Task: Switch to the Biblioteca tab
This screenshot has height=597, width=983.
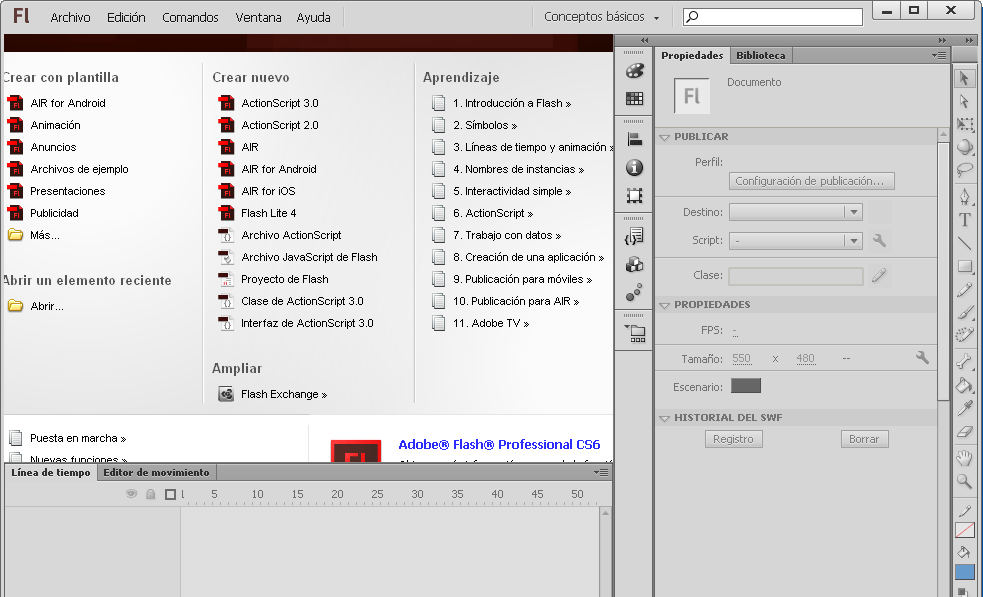Action: coord(760,55)
